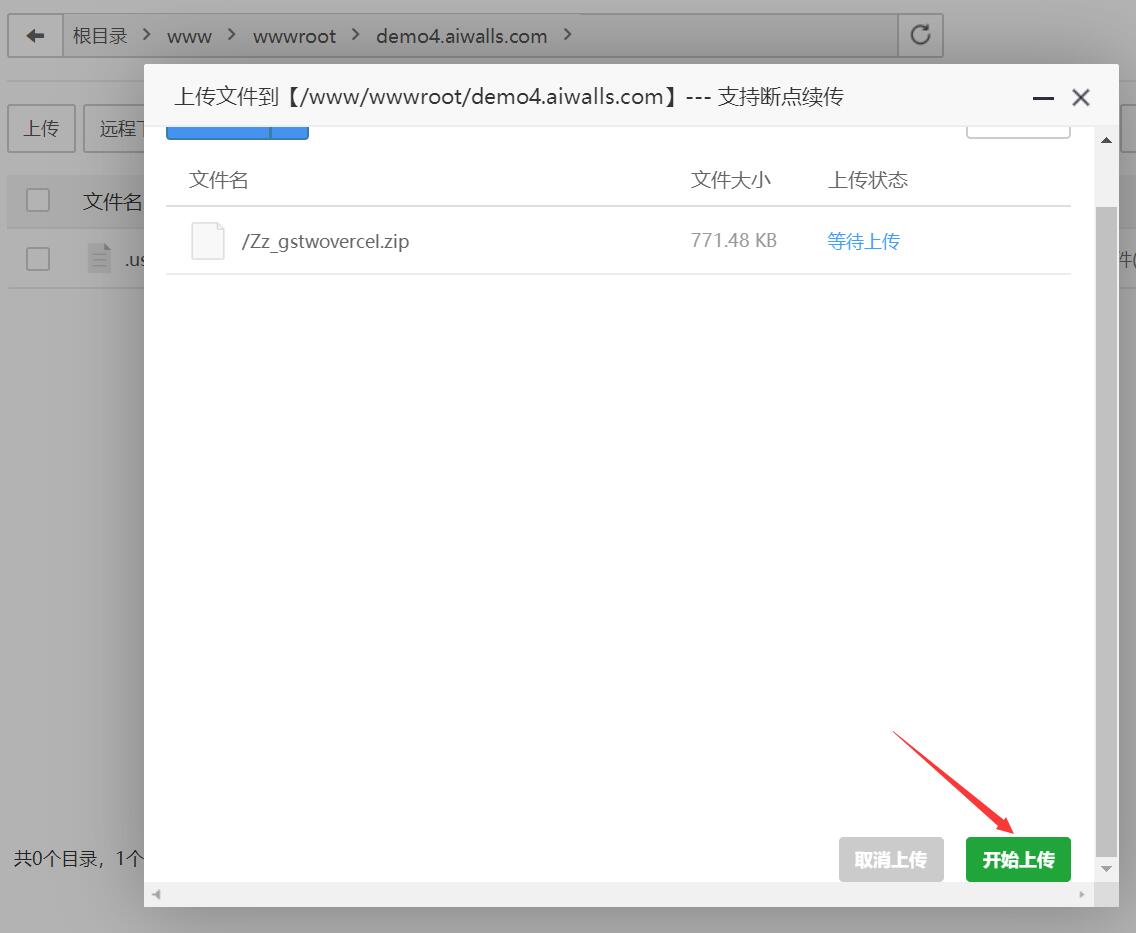The image size is (1136, 933).
Task: Go to www folder in breadcrumb
Action: coord(189,36)
